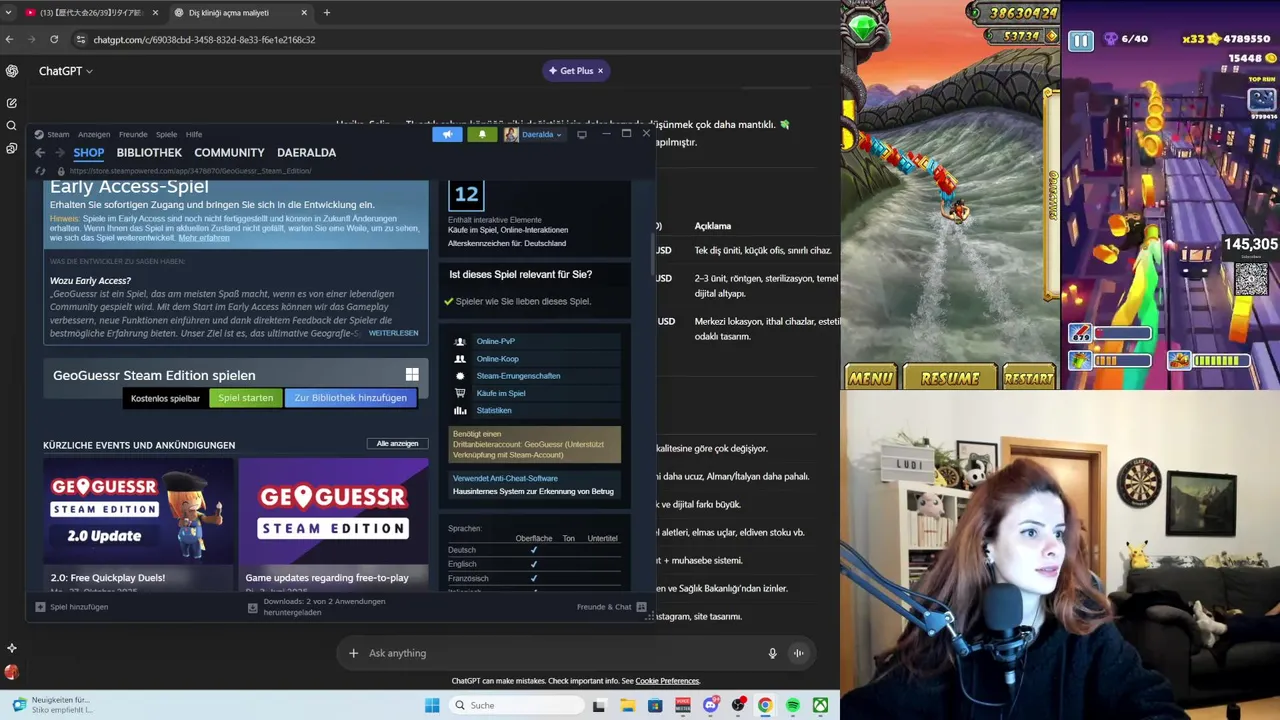Click MENU in the Temple Run game
Image resolution: width=1280 pixels, height=720 pixels.
coord(870,378)
